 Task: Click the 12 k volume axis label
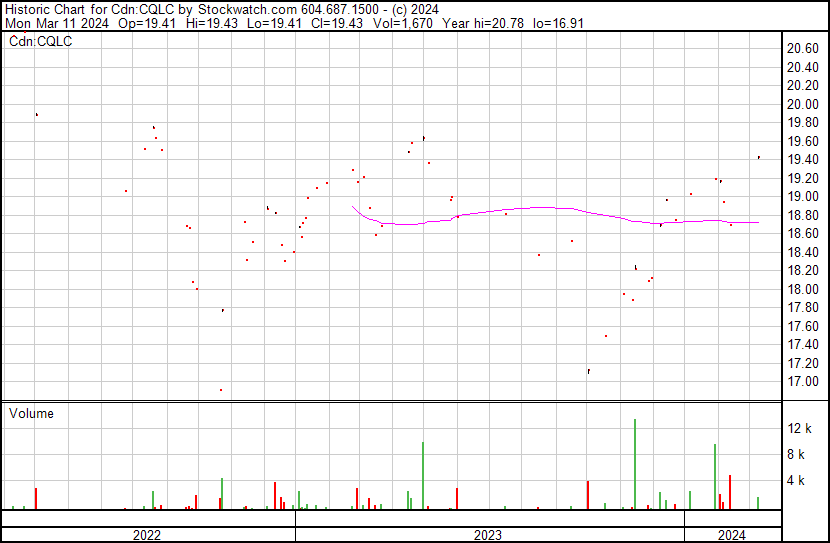point(799,429)
